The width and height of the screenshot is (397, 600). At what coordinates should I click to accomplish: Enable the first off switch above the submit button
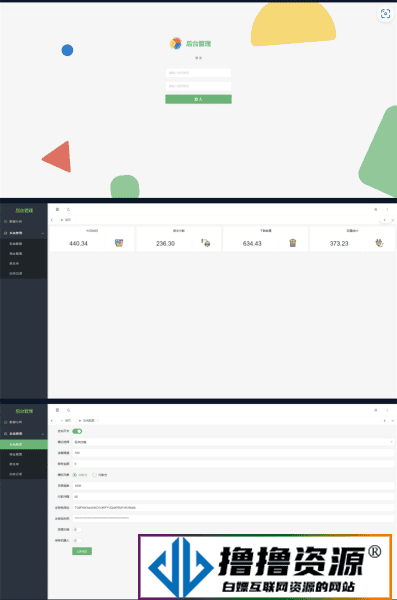tap(77, 530)
